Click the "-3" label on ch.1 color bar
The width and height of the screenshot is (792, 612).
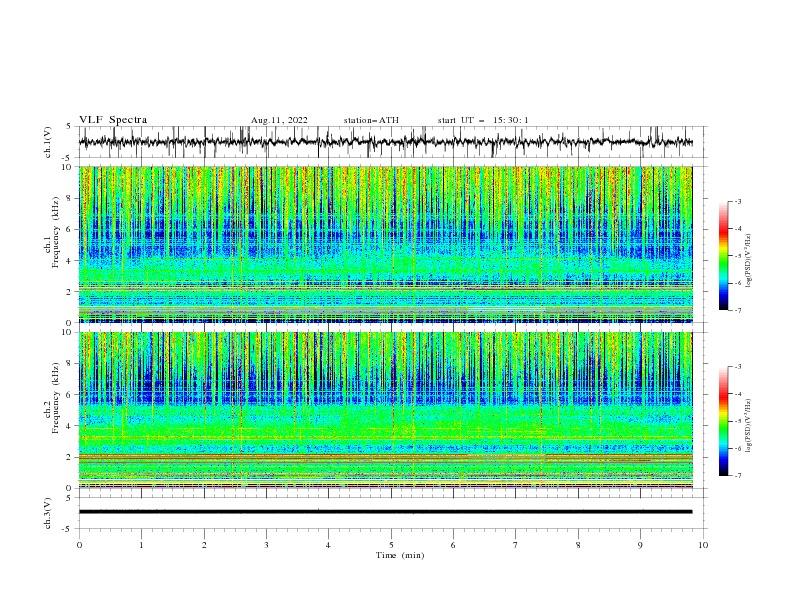point(738,201)
